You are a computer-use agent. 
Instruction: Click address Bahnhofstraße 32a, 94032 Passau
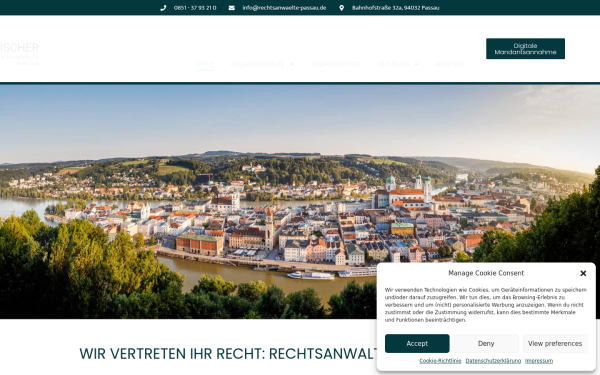[x=395, y=8]
